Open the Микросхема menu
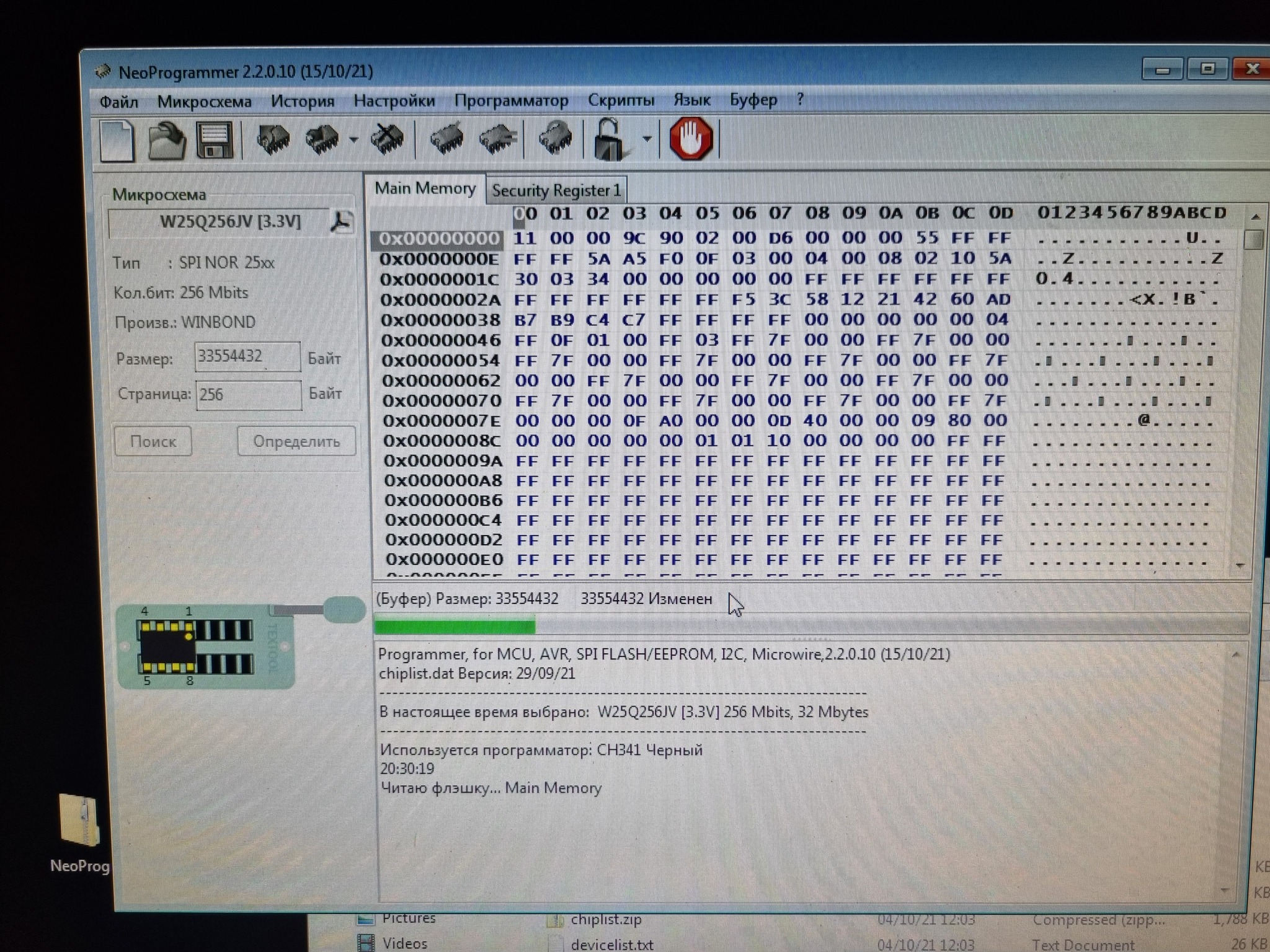This screenshot has width=1270, height=952. pos(204,102)
